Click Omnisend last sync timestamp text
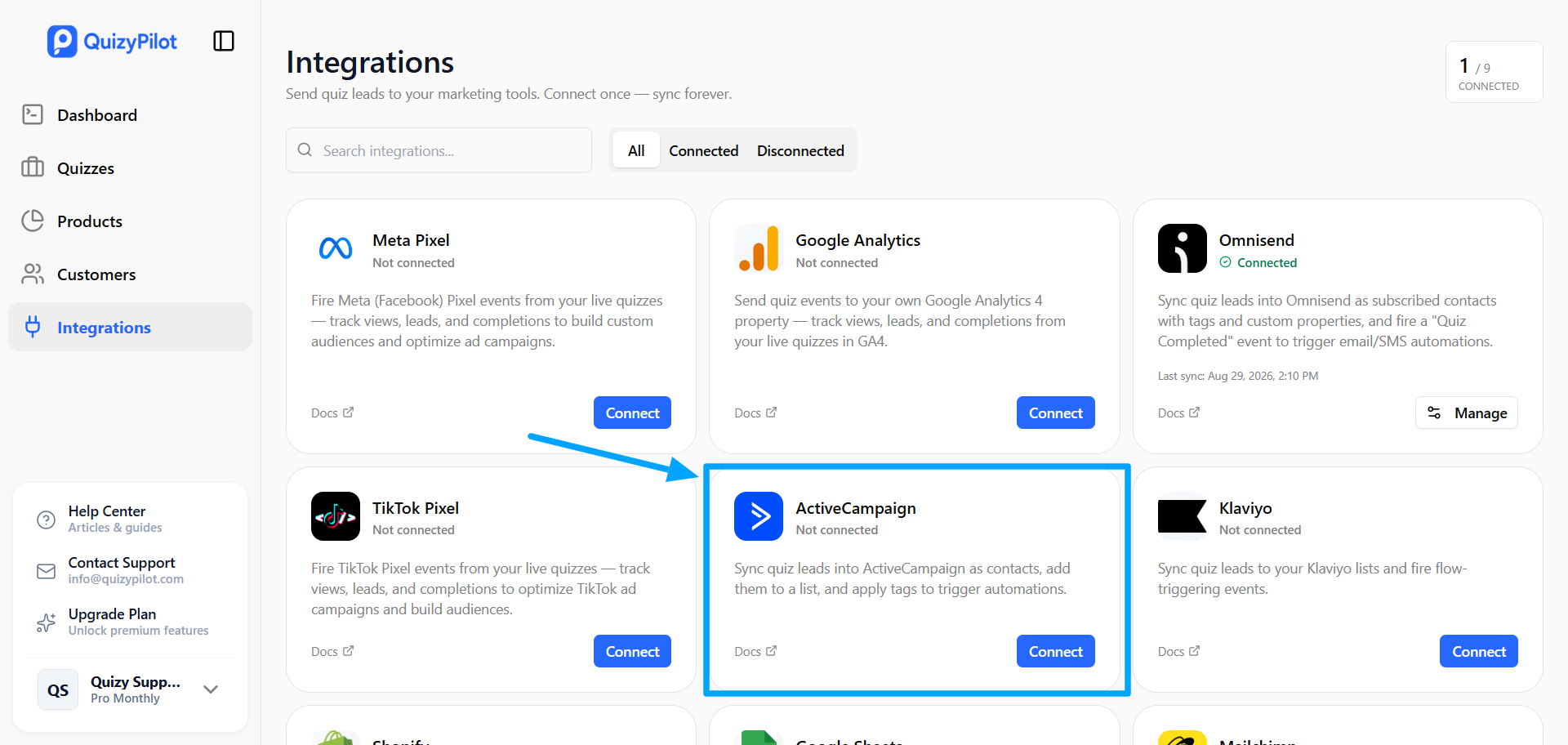 point(1238,376)
